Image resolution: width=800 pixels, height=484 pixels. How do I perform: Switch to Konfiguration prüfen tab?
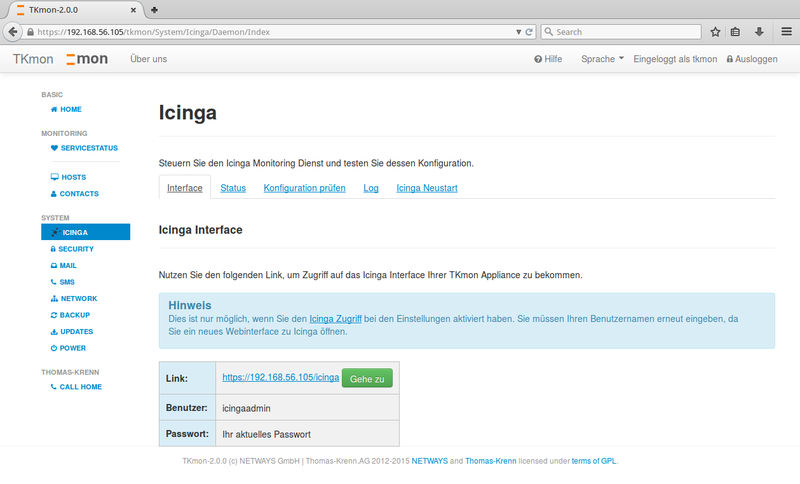(305, 188)
